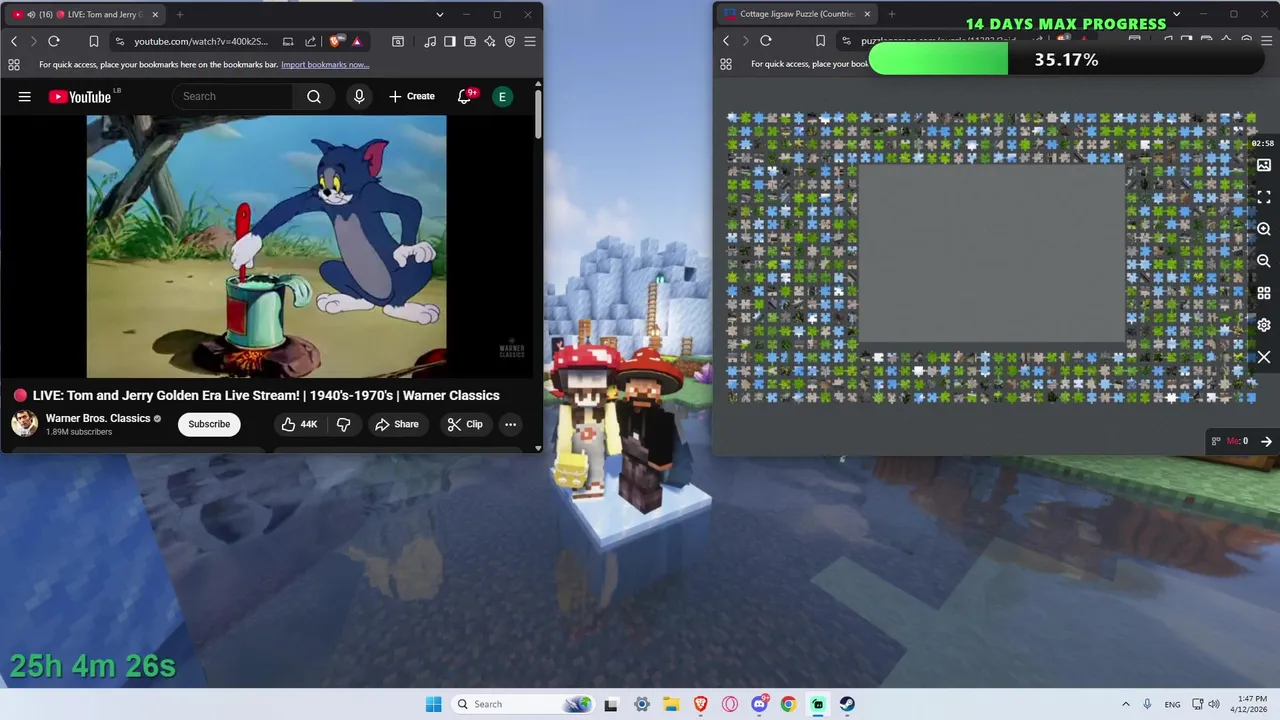Image resolution: width=1280 pixels, height=720 pixels.
Task: Start voice search with the microphone icon
Action: tap(359, 96)
